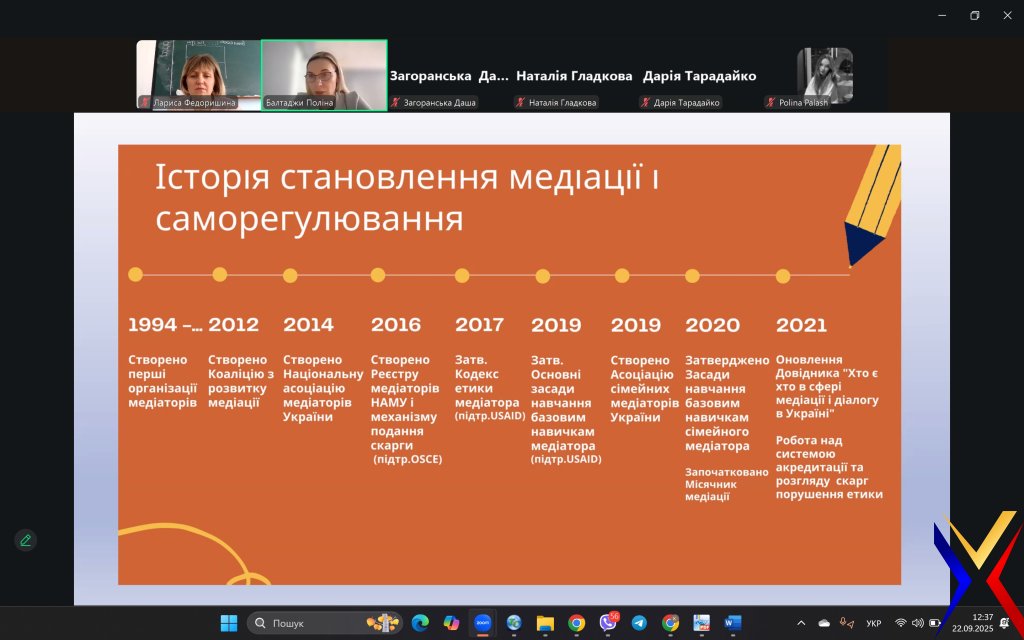Viewport: 1024px width, 640px height.
Task: Open the Wi-Fi network tray icon
Action: (x=900, y=623)
